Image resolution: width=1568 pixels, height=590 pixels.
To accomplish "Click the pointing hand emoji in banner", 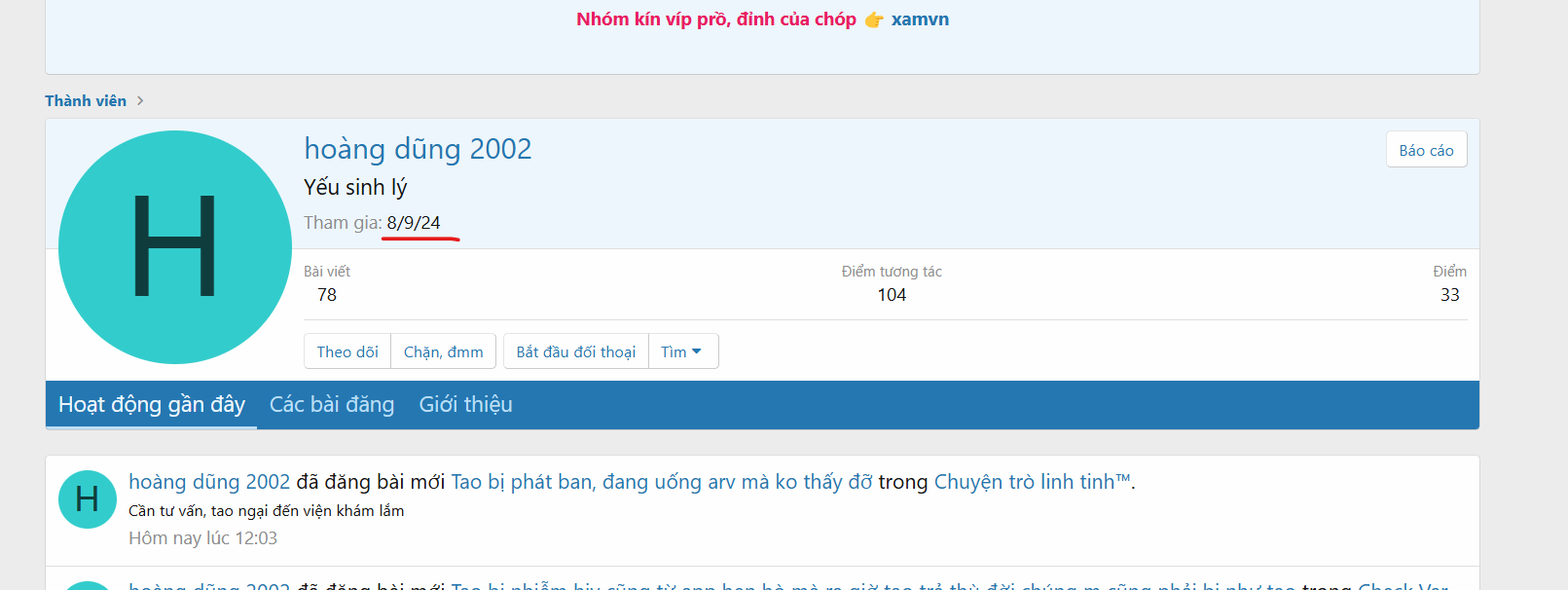I will click(874, 19).
